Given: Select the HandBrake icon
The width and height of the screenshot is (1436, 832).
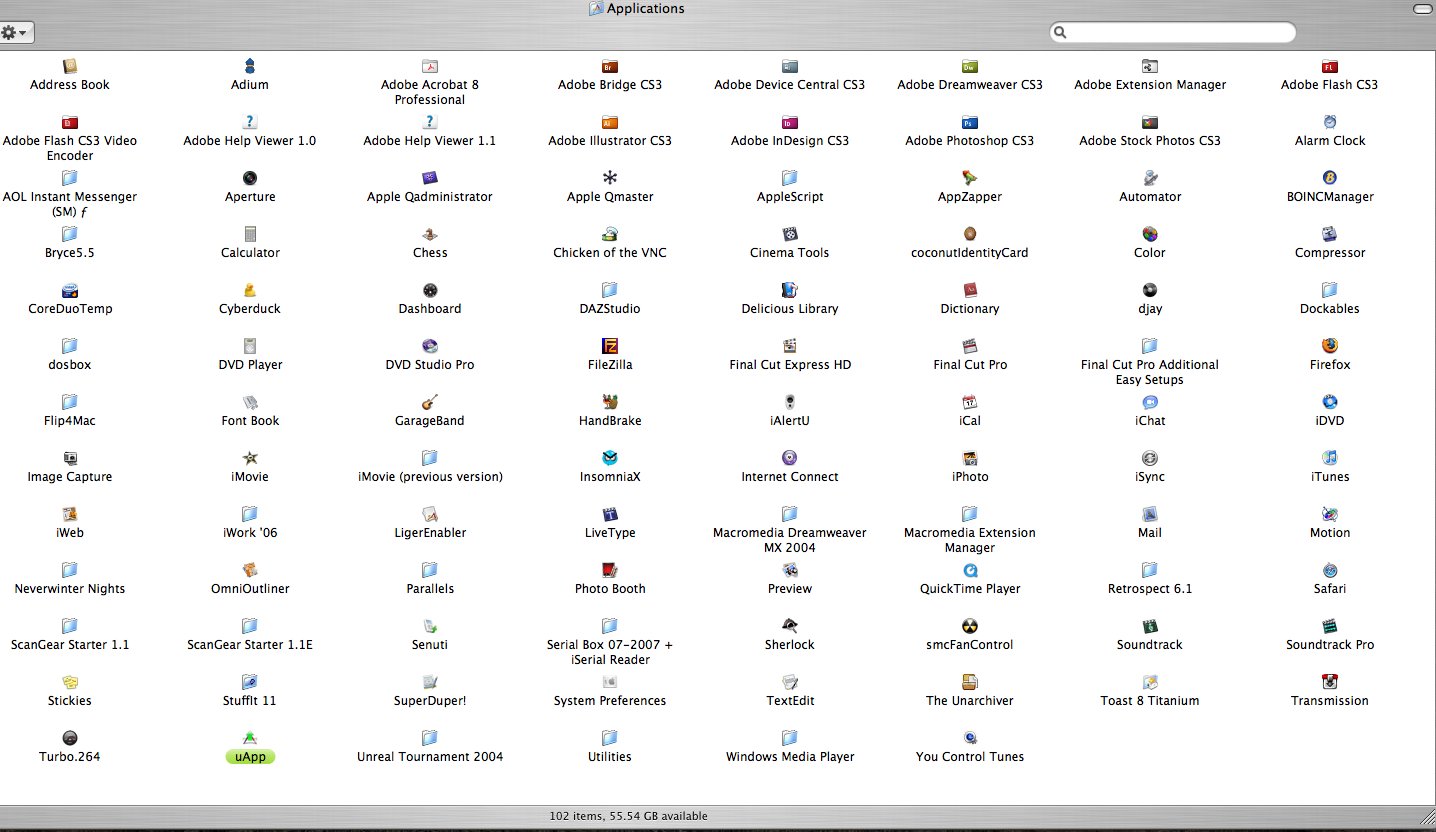Looking at the screenshot, I should [610, 402].
